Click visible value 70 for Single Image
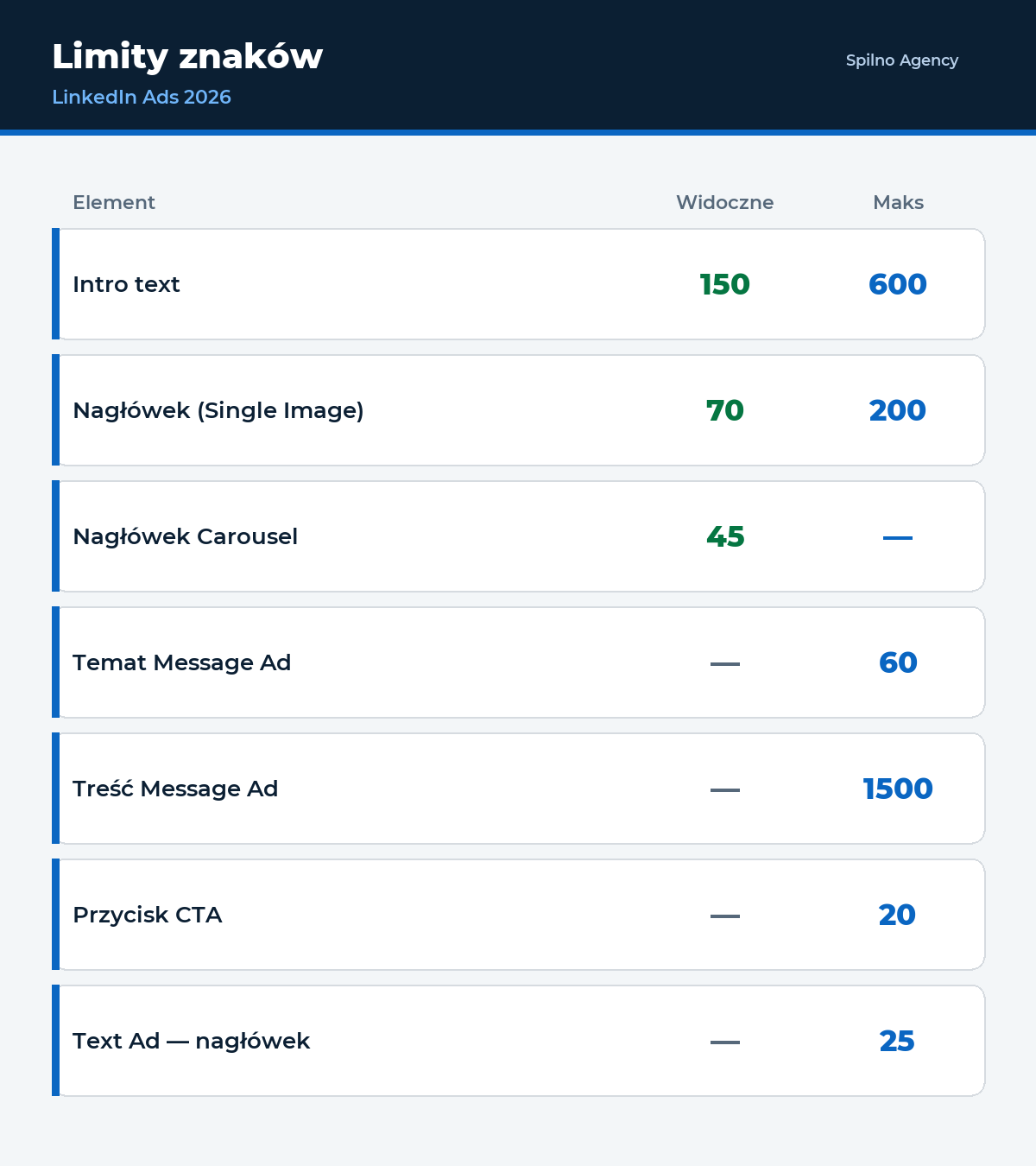Screen dimensions: 1036x1166 [725, 410]
